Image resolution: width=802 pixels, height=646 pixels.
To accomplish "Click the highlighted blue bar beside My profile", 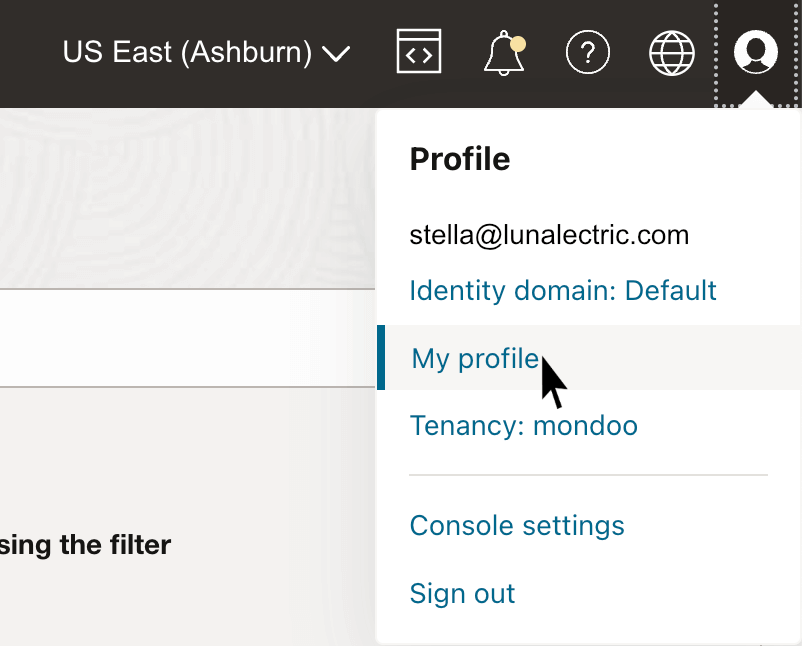I will click(383, 357).
